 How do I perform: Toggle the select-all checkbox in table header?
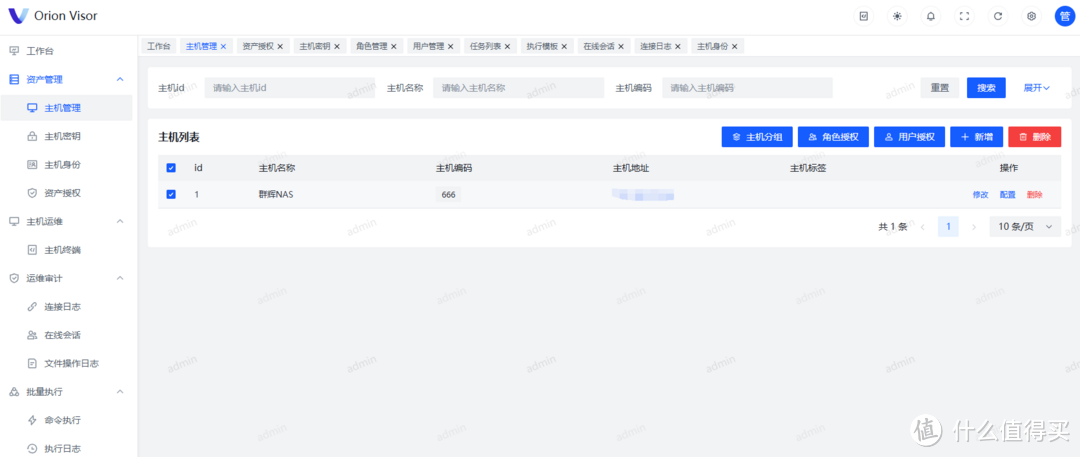172,167
